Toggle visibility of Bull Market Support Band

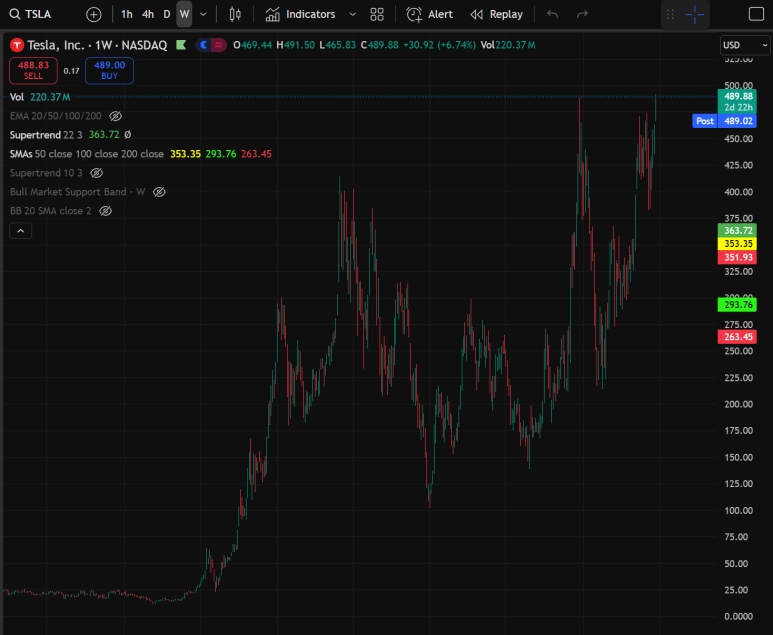tap(159, 192)
